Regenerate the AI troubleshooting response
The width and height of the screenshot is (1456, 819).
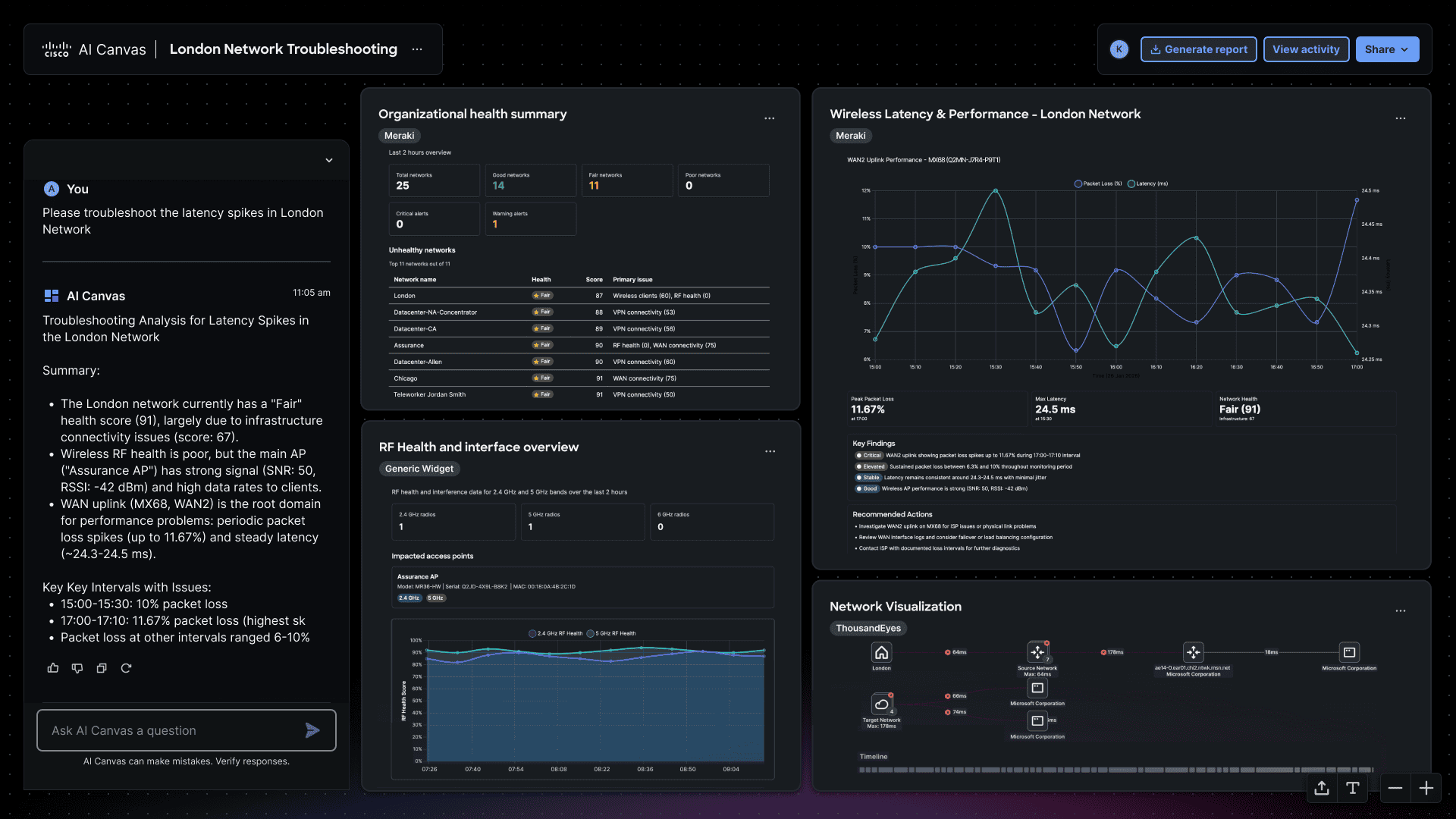126,668
